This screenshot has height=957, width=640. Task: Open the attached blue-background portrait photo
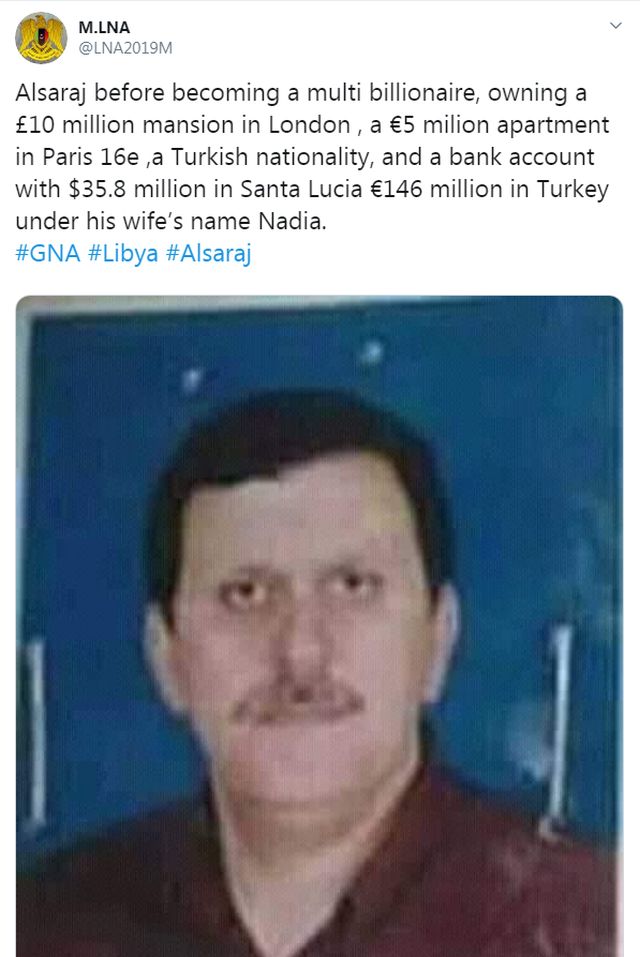click(x=319, y=626)
